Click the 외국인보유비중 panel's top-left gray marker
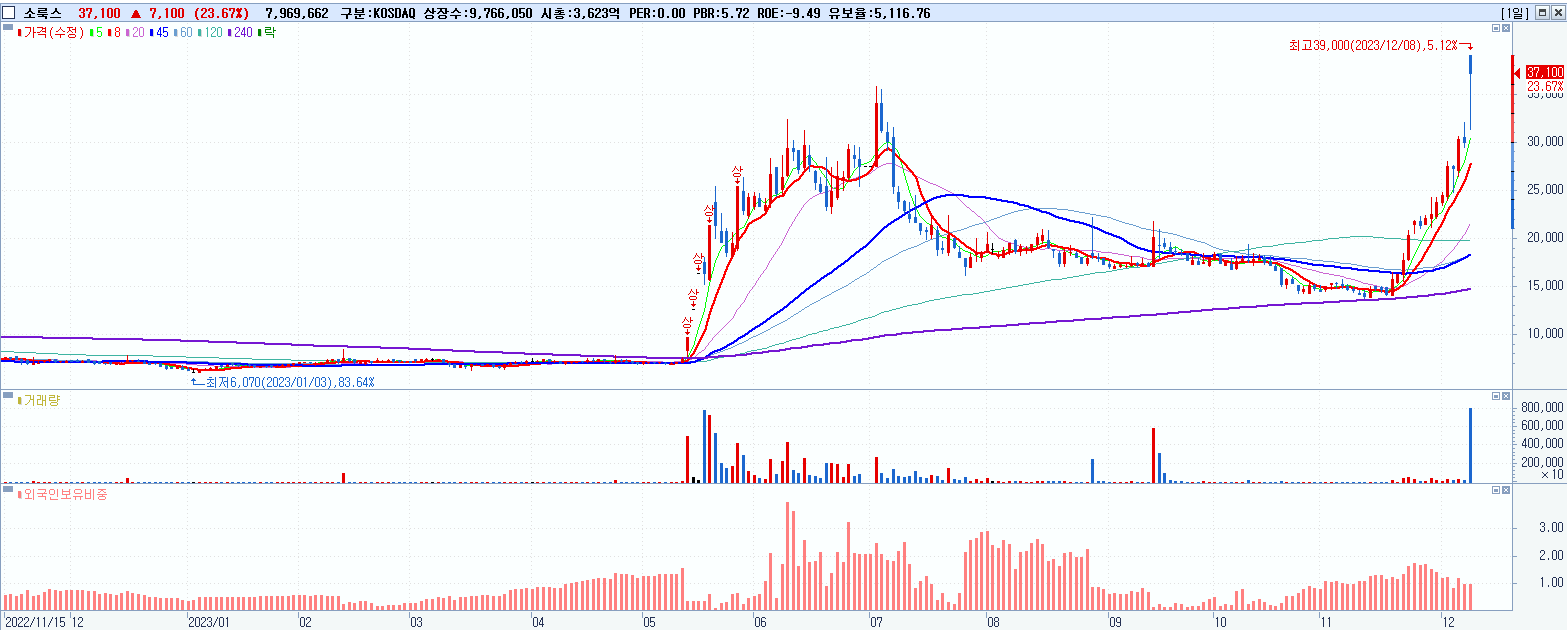 pyautogui.click(x=6, y=490)
